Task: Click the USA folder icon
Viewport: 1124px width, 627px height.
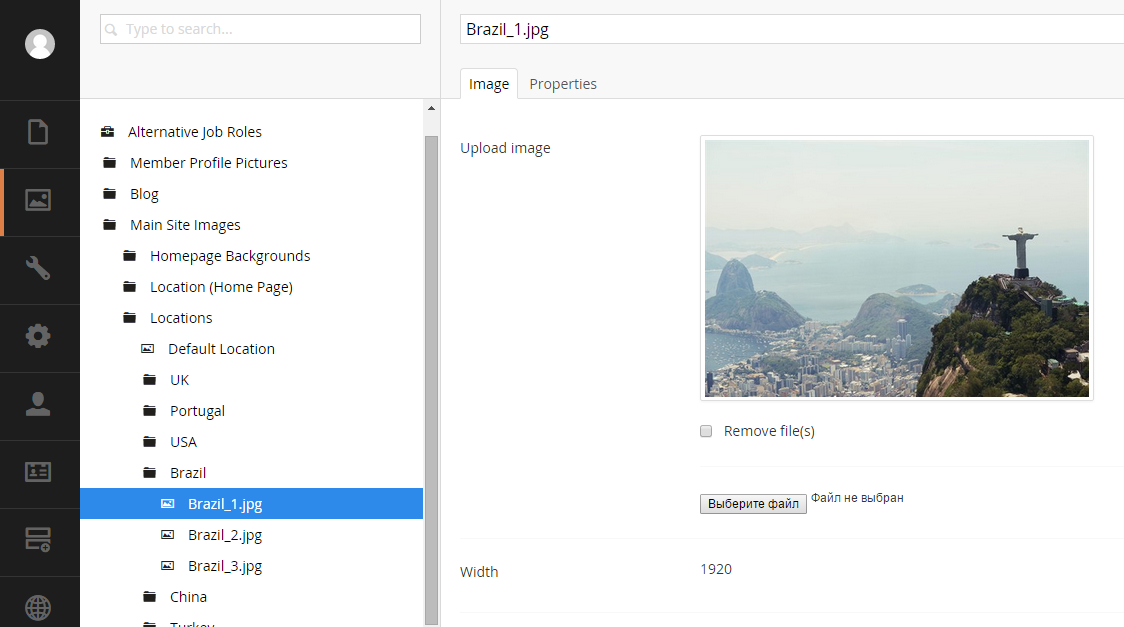Action: click(x=150, y=441)
